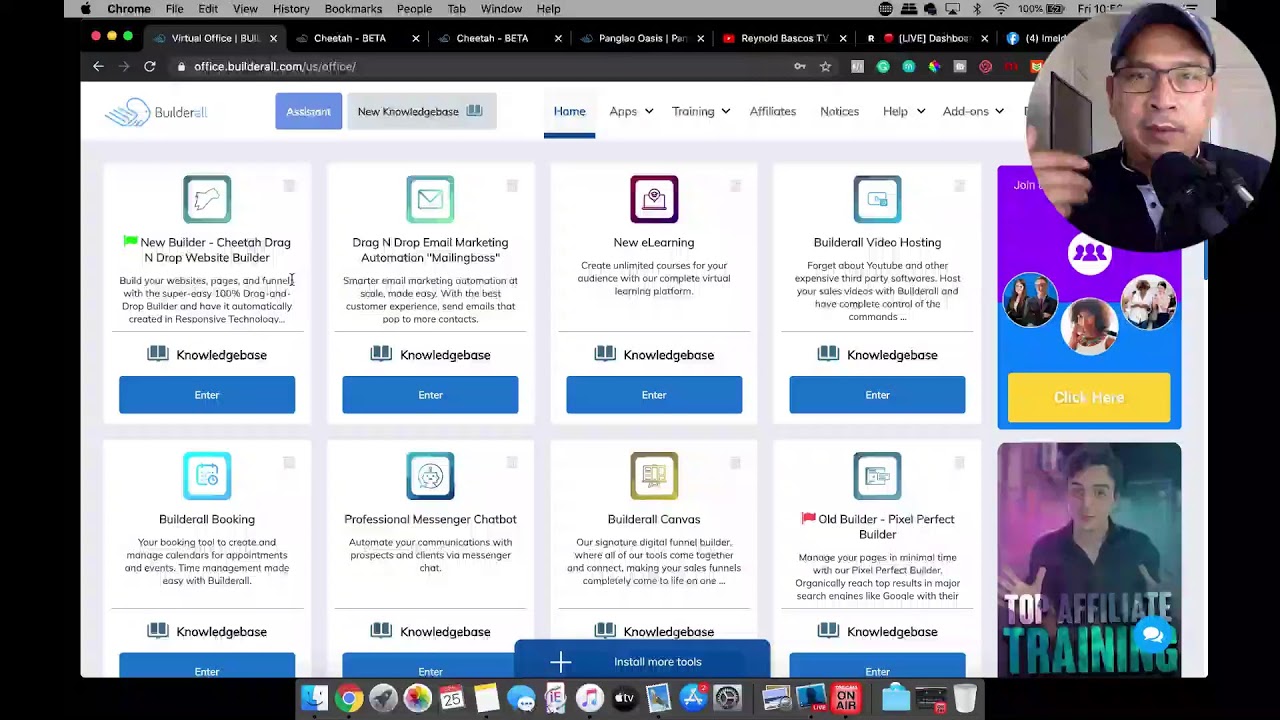Click the faint trash icon on Video Hosting card
The image size is (1280, 720).
coord(959,186)
